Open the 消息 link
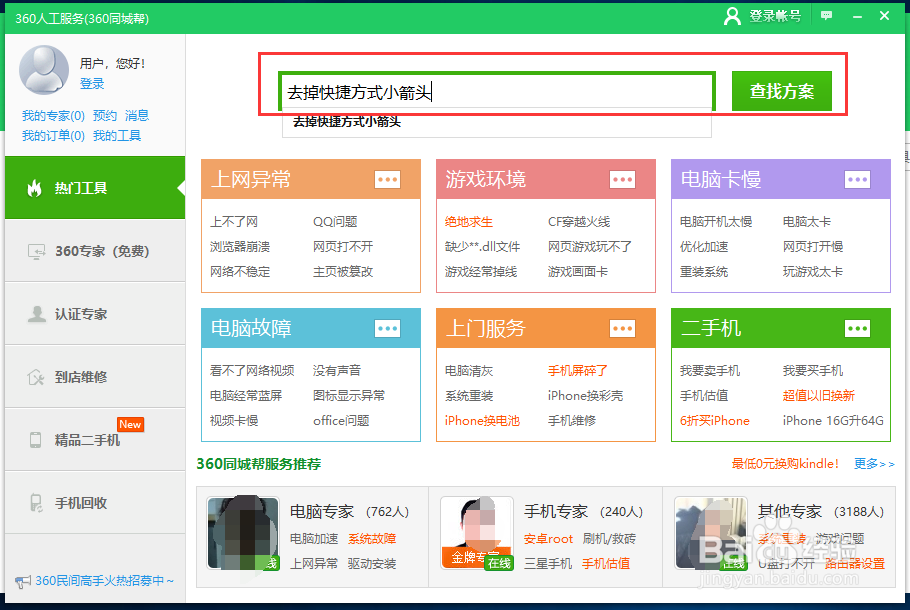 137,115
